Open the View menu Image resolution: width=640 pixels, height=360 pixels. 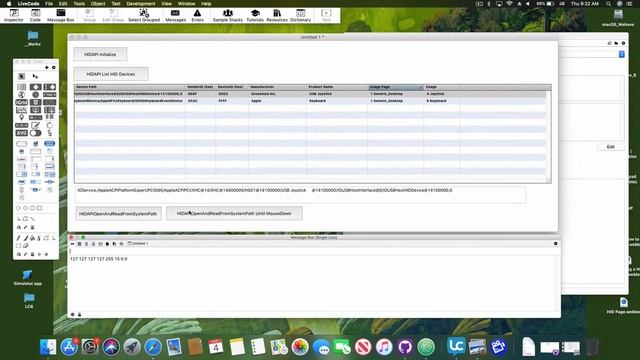click(x=167, y=4)
